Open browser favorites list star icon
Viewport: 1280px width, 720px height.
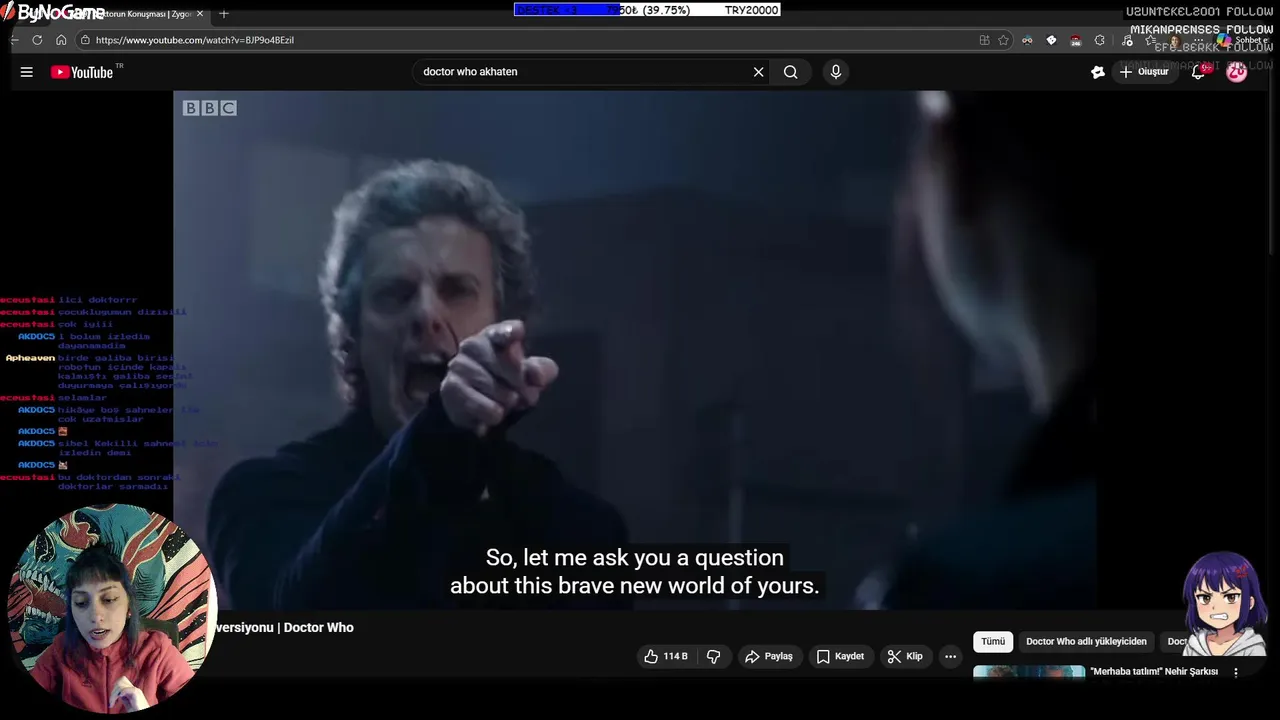click(x=1150, y=40)
